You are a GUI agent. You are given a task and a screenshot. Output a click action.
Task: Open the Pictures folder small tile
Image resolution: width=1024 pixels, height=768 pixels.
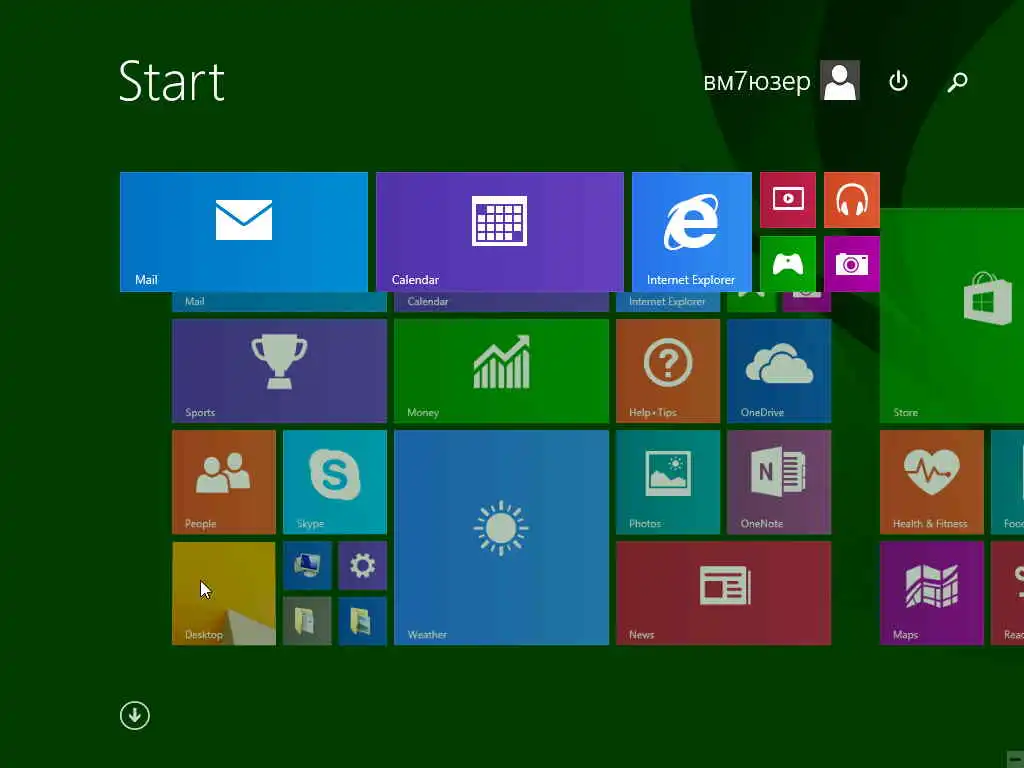(362, 621)
